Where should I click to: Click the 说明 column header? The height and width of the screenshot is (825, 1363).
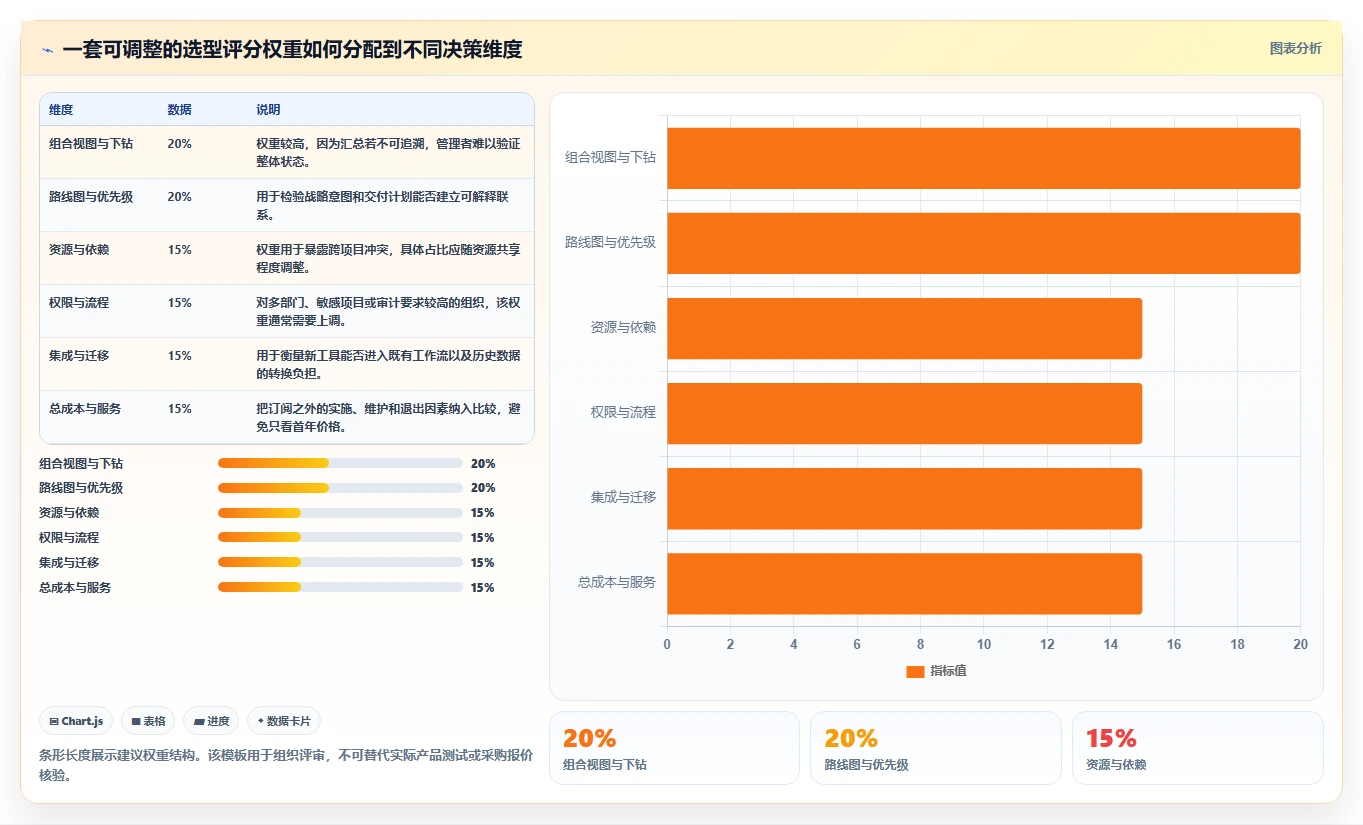(268, 110)
